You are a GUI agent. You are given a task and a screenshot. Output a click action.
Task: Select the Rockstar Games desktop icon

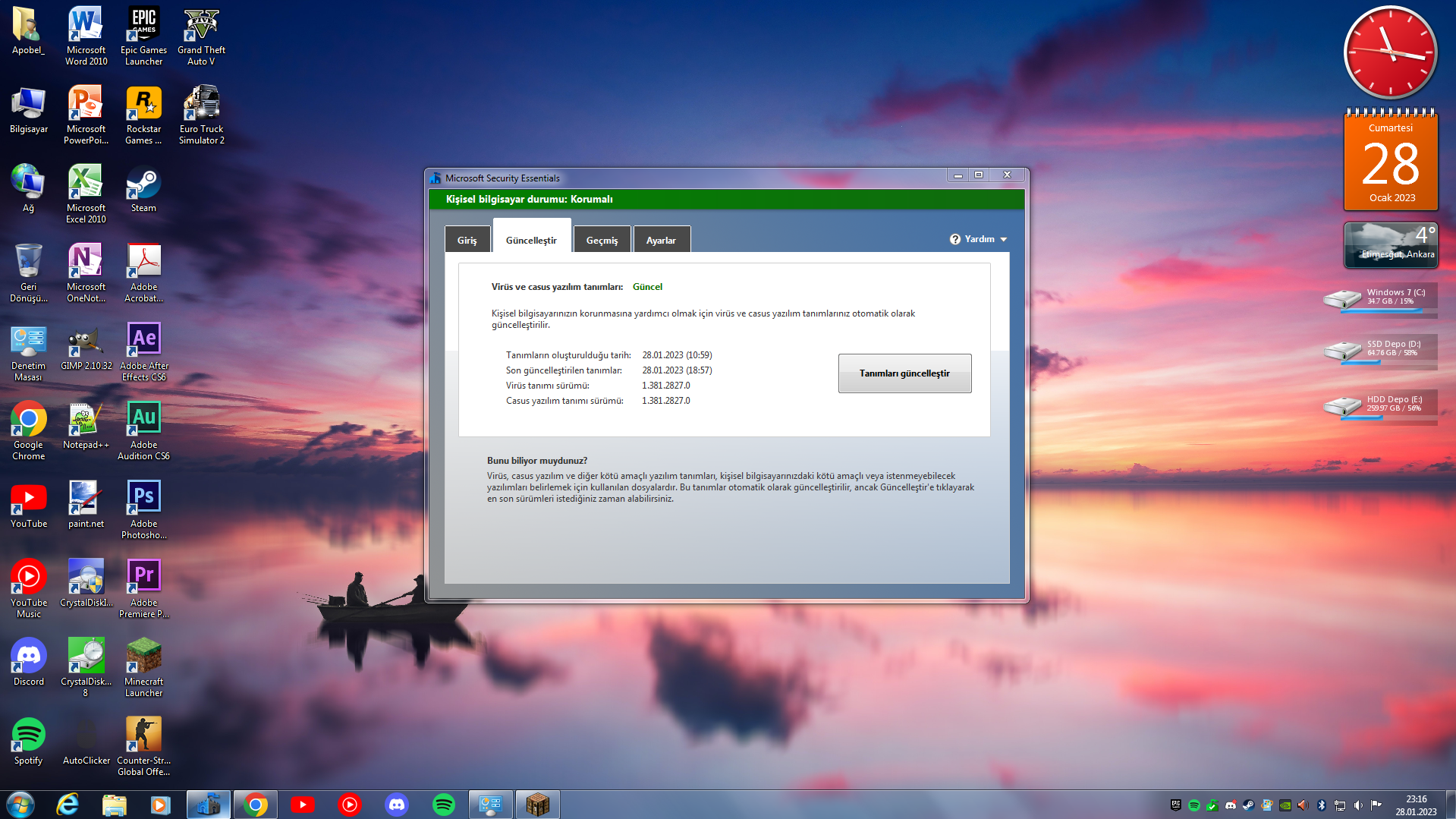(143, 115)
